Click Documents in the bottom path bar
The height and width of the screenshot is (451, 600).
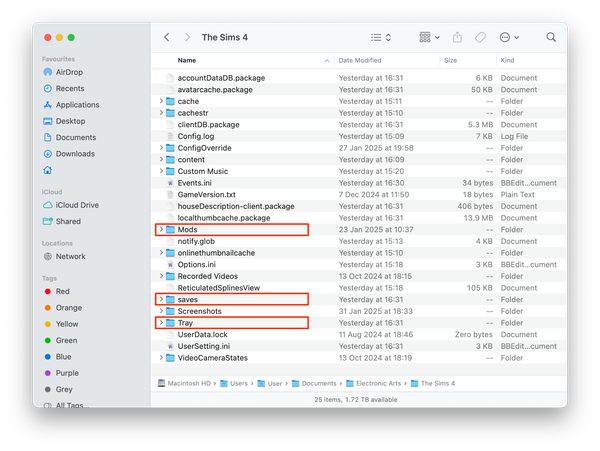click(x=321, y=383)
